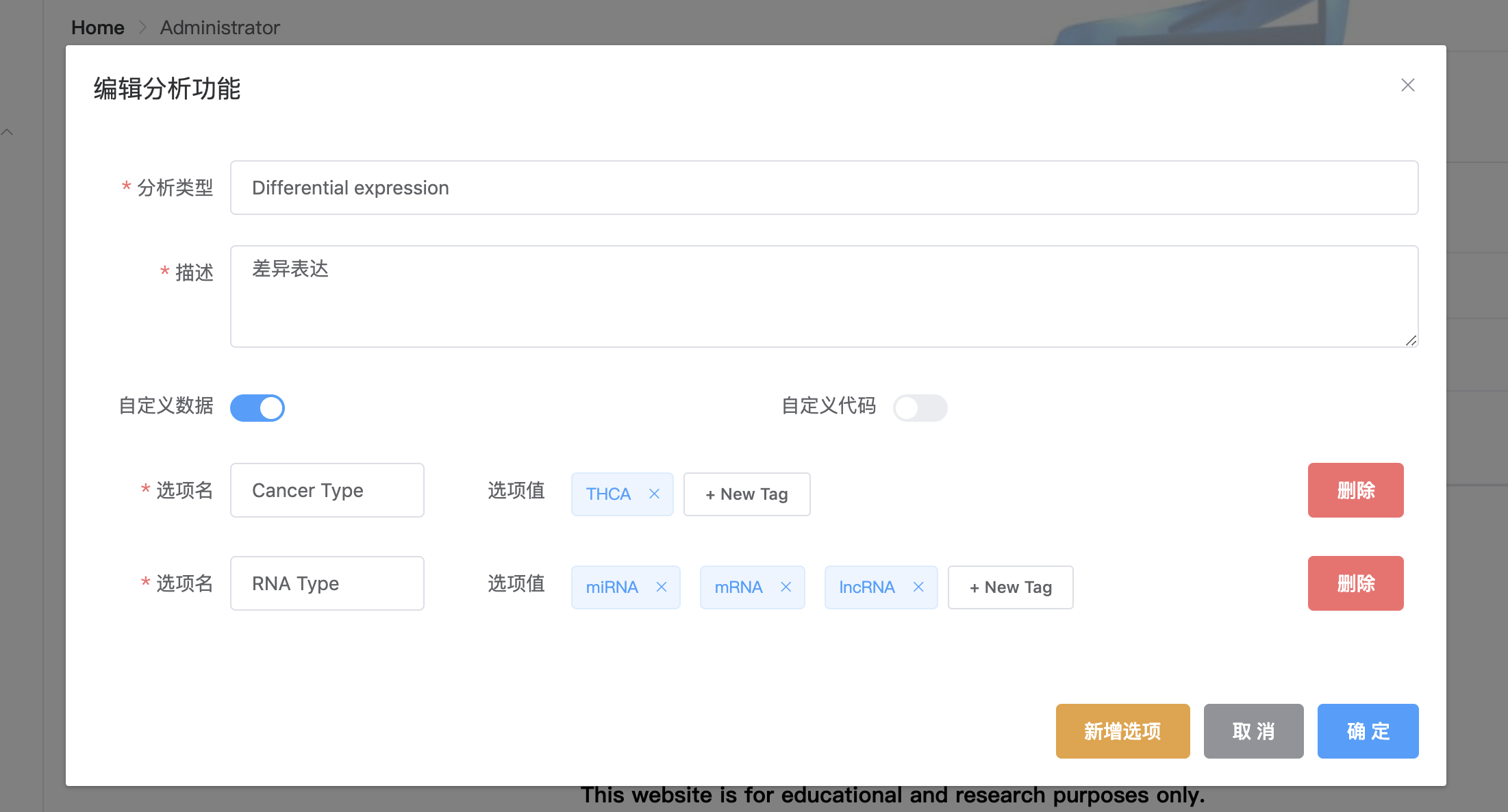Screen dimensions: 1508x812
Task: Click the Differential expression input field
Action: pos(824,188)
